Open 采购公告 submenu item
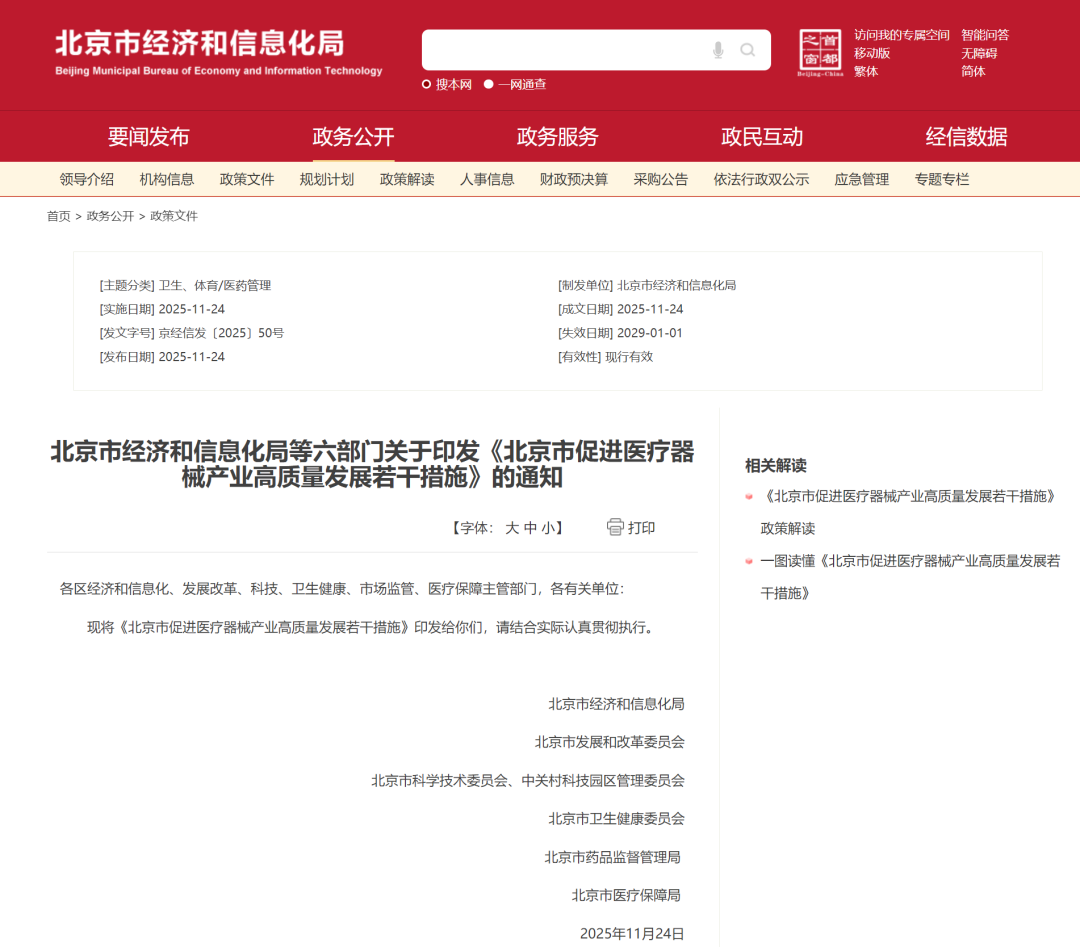 point(661,180)
